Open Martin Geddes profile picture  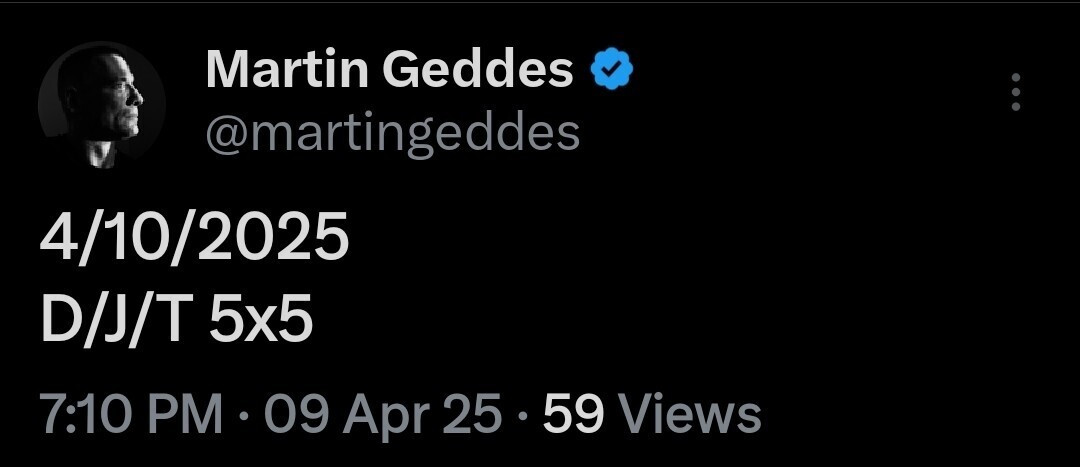pos(102,106)
